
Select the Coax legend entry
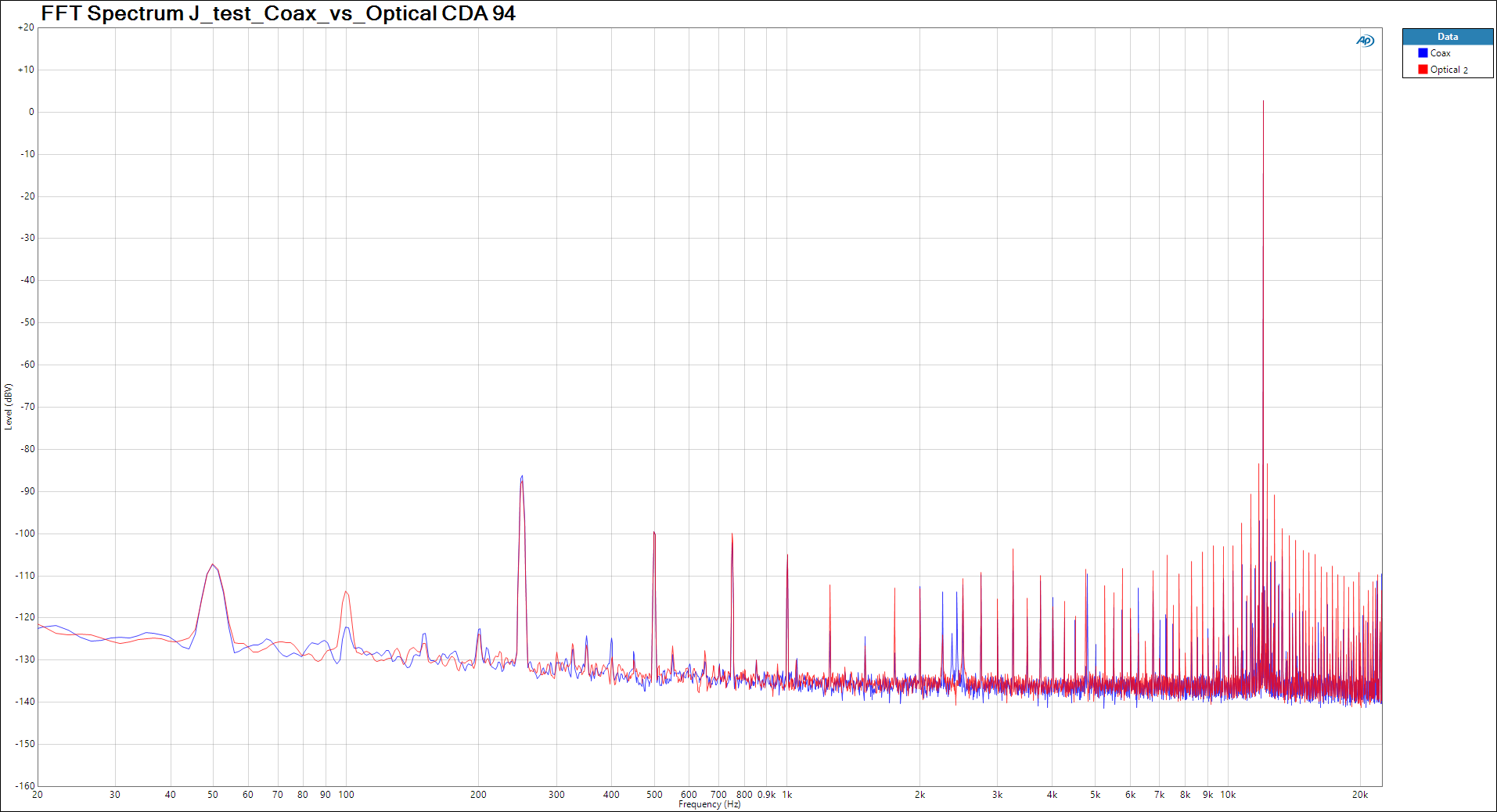[x=1441, y=52]
